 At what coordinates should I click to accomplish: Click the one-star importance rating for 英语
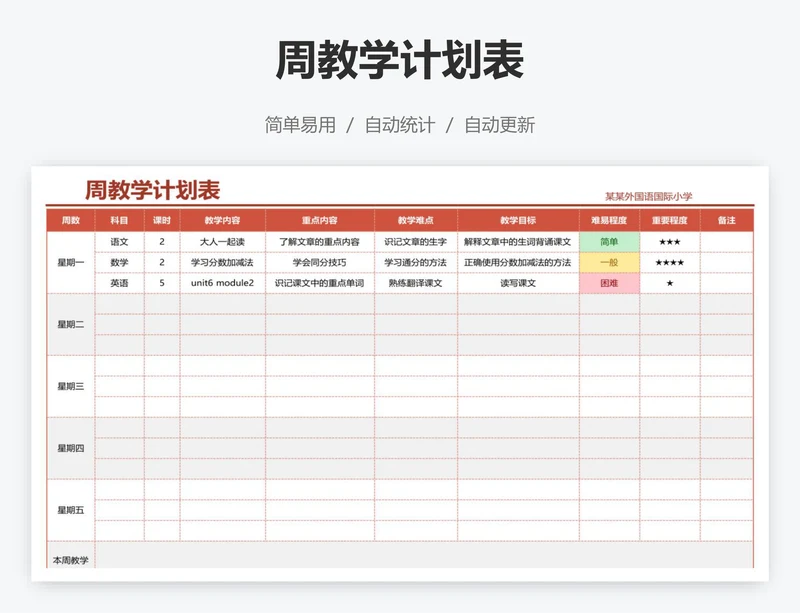pos(669,283)
